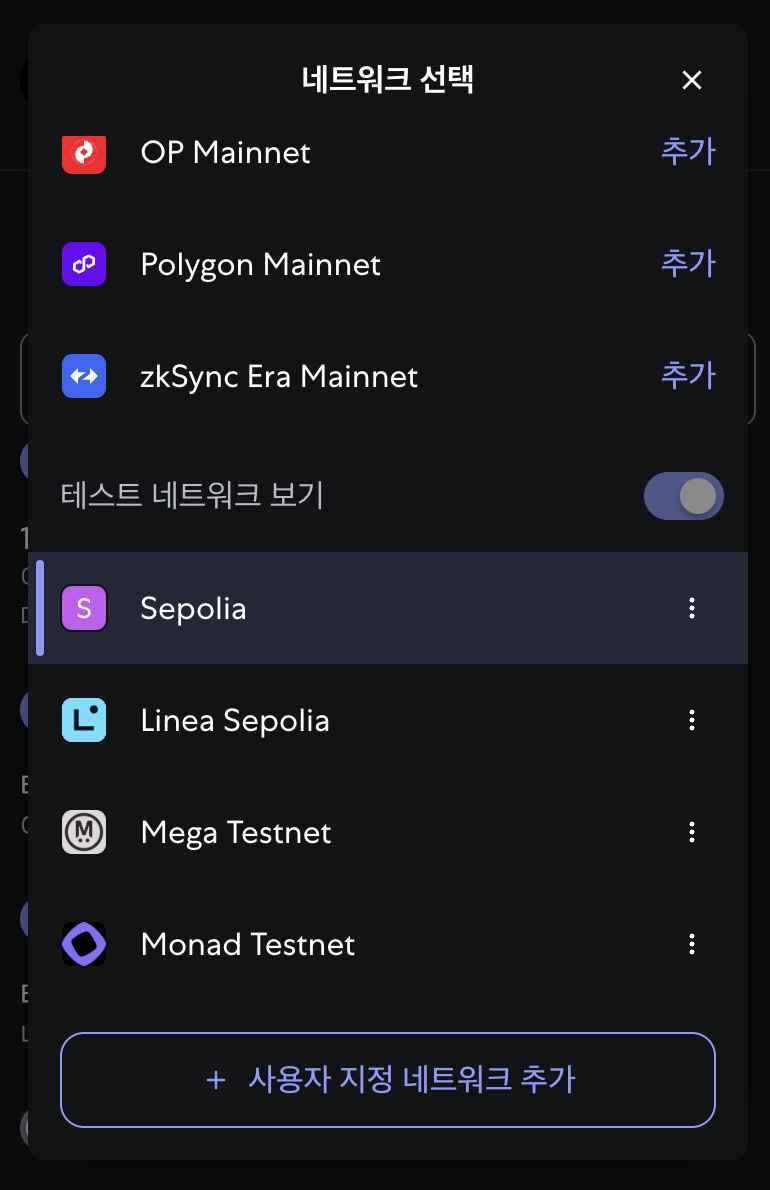Image resolution: width=770 pixels, height=1190 pixels.
Task: Toggle the 테스트 네트워크 보기 switch
Action: [x=684, y=496]
